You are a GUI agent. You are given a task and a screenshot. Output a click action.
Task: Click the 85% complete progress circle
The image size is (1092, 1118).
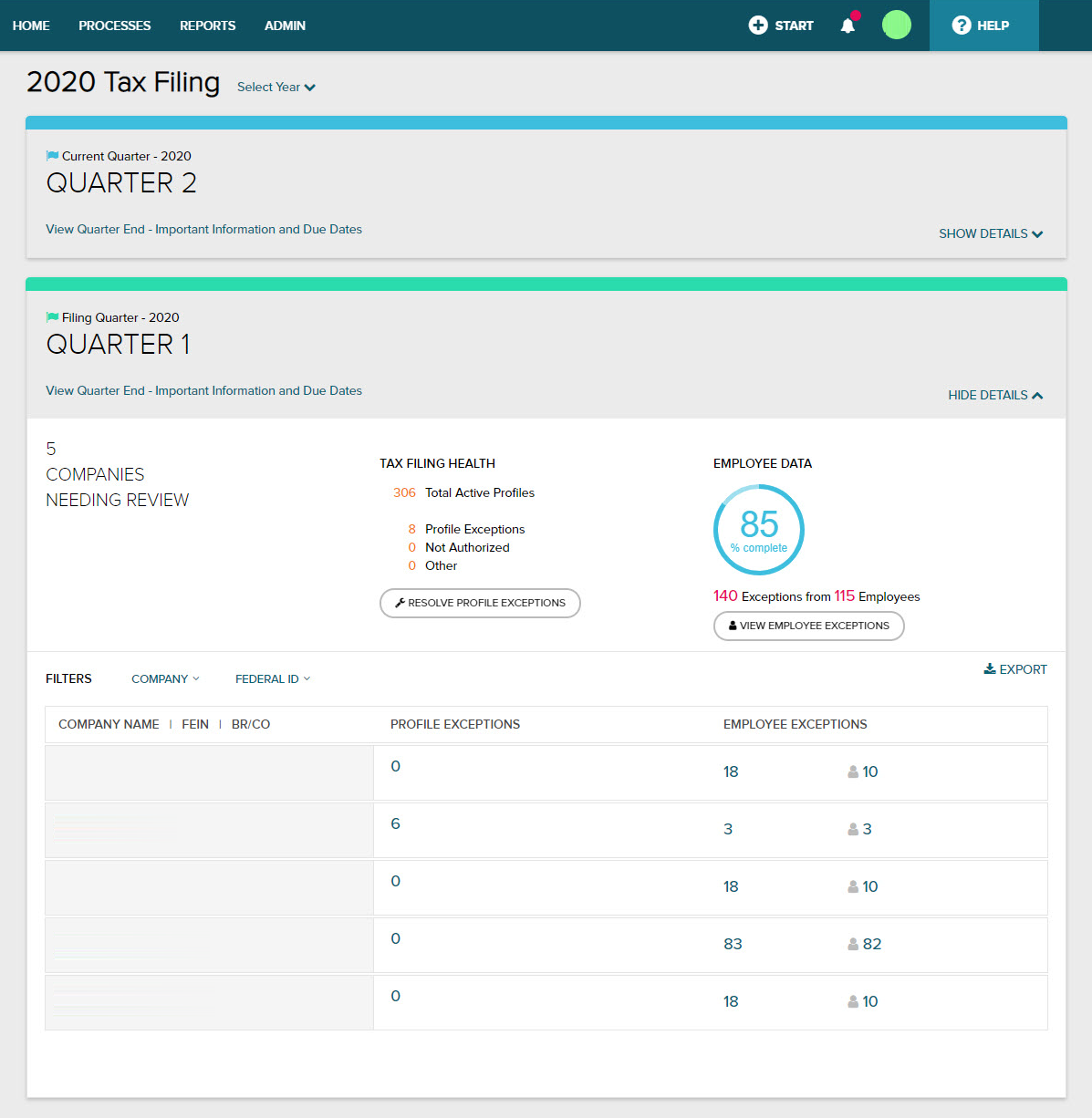[759, 530]
